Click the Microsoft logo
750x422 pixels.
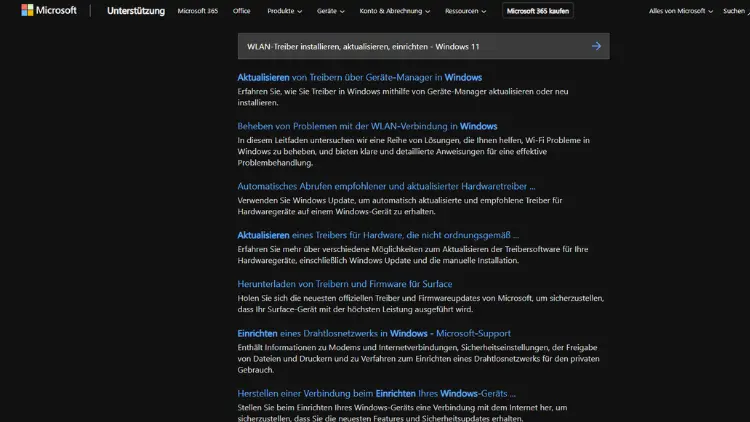coord(49,10)
